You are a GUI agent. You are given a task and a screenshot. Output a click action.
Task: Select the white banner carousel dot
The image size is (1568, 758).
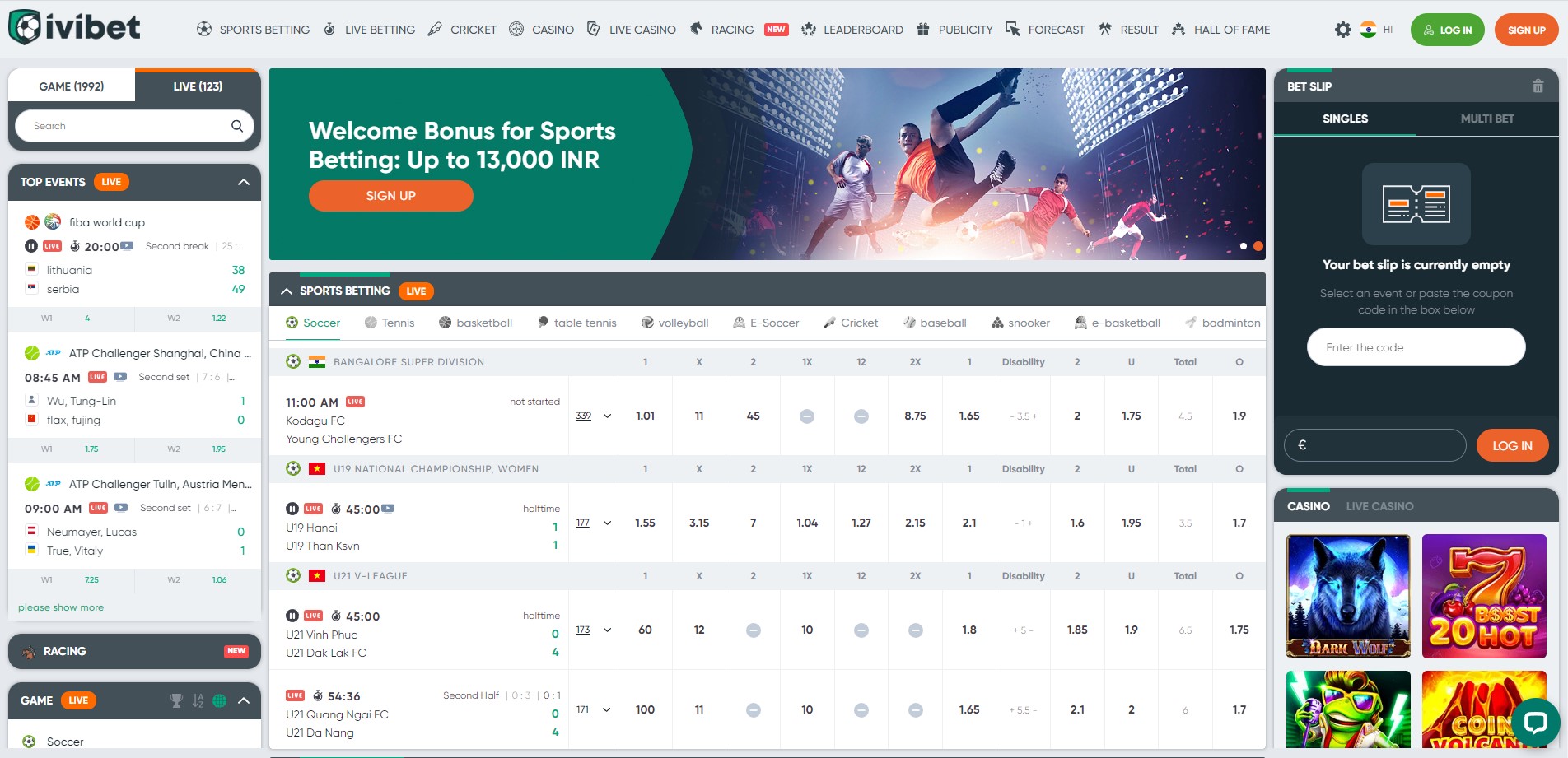(1244, 246)
